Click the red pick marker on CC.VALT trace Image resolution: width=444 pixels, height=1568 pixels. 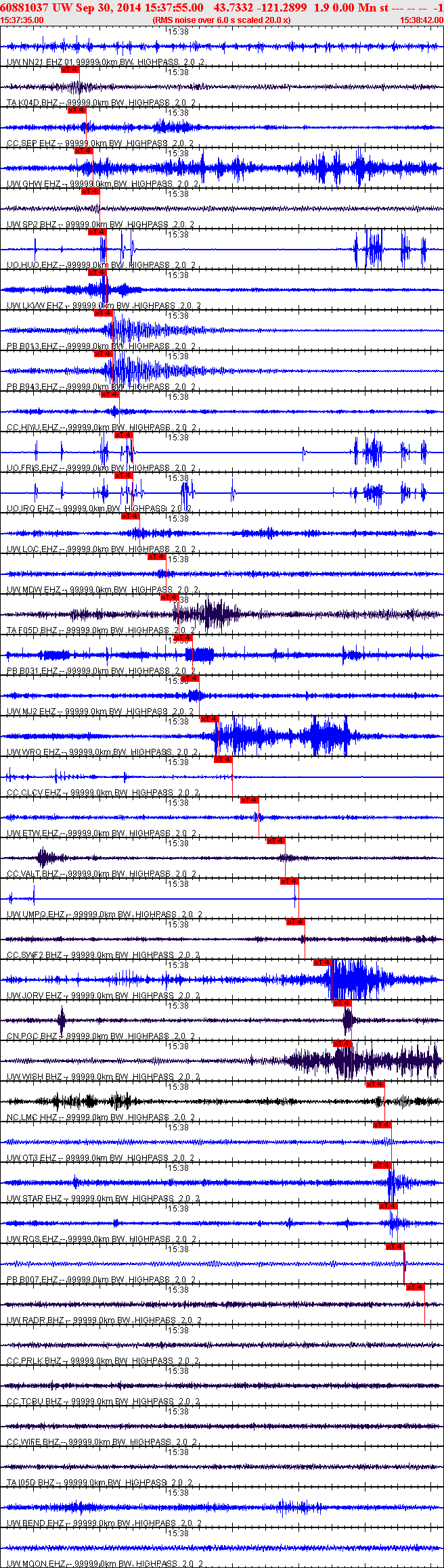(275, 841)
